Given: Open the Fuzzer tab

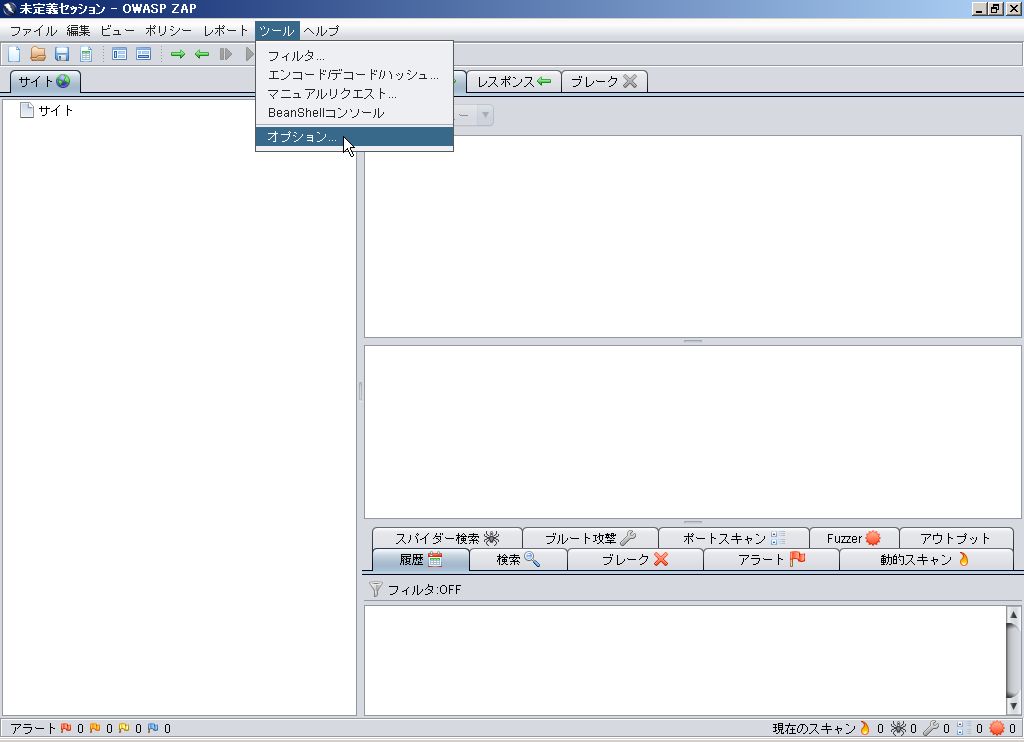Looking at the screenshot, I should click(x=854, y=538).
